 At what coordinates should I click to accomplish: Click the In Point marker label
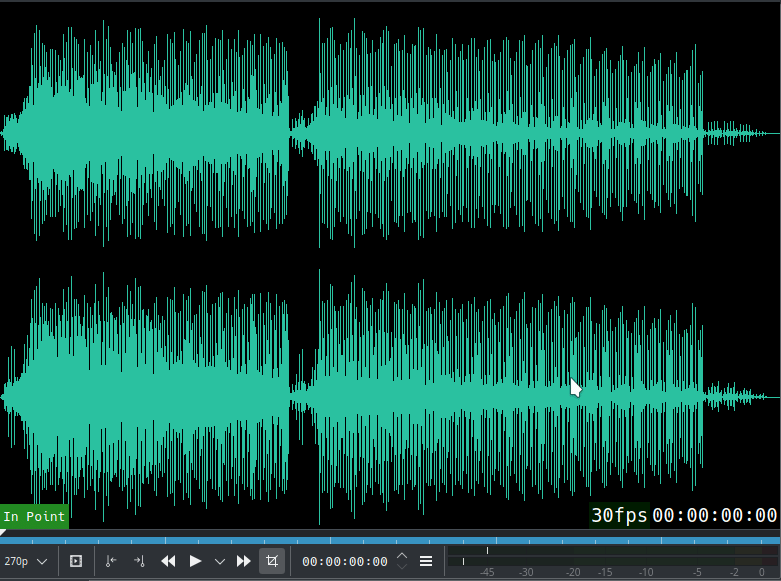(x=34, y=517)
